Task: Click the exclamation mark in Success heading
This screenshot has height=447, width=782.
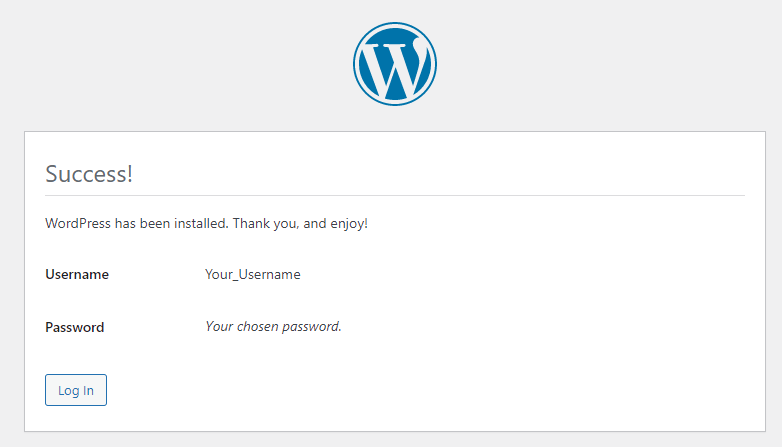Action: (129, 173)
